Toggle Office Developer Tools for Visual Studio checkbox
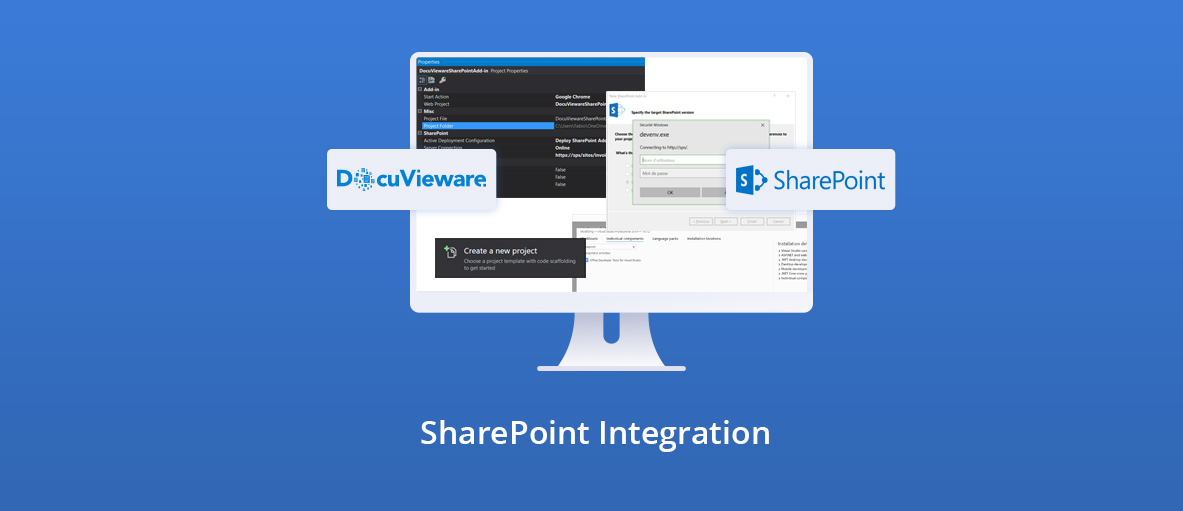The width and height of the screenshot is (1183, 511). tap(587, 260)
